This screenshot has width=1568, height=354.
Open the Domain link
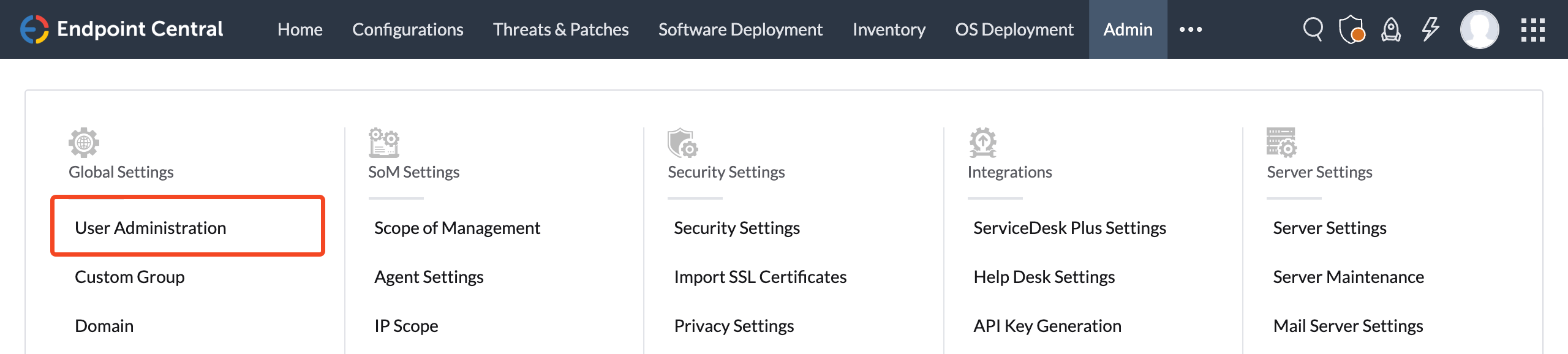tap(104, 326)
